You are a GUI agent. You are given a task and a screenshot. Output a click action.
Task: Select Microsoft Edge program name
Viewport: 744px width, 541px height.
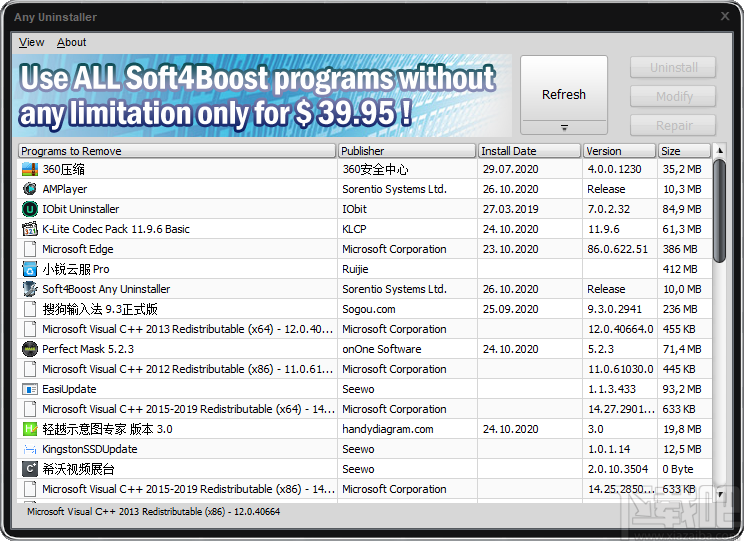click(78, 249)
